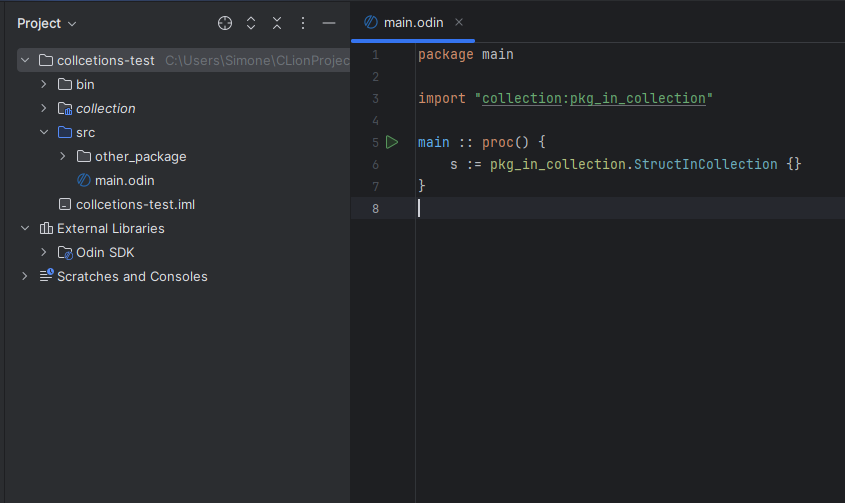Viewport: 845px width, 503px height.
Task: Click the Collapse All icon in Project panel
Action: coord(277,23)
